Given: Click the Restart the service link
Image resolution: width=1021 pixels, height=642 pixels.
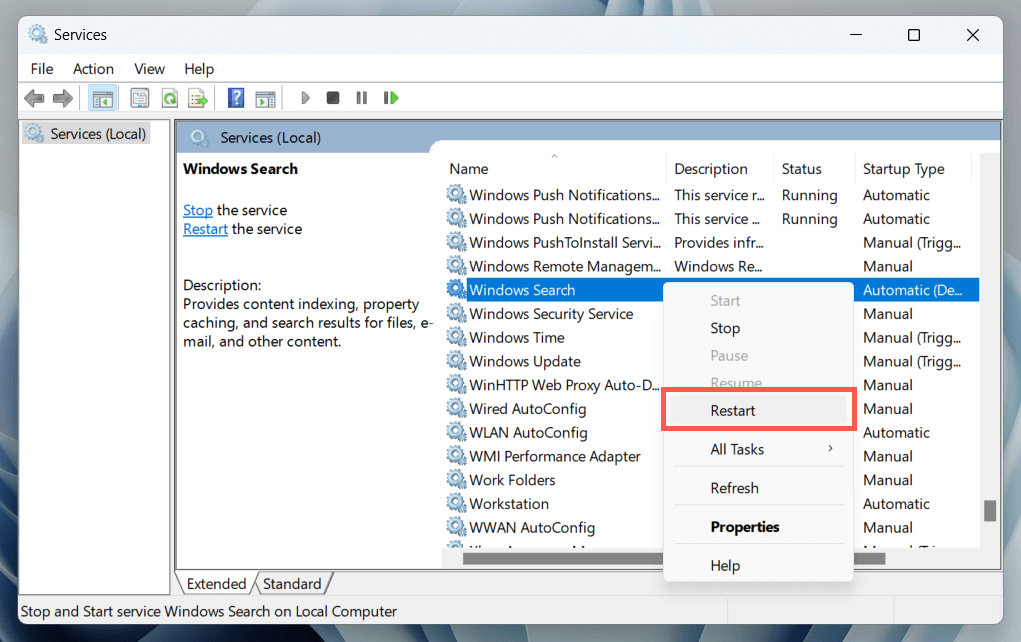Looking at the screenshot, I should coord(205,229).
